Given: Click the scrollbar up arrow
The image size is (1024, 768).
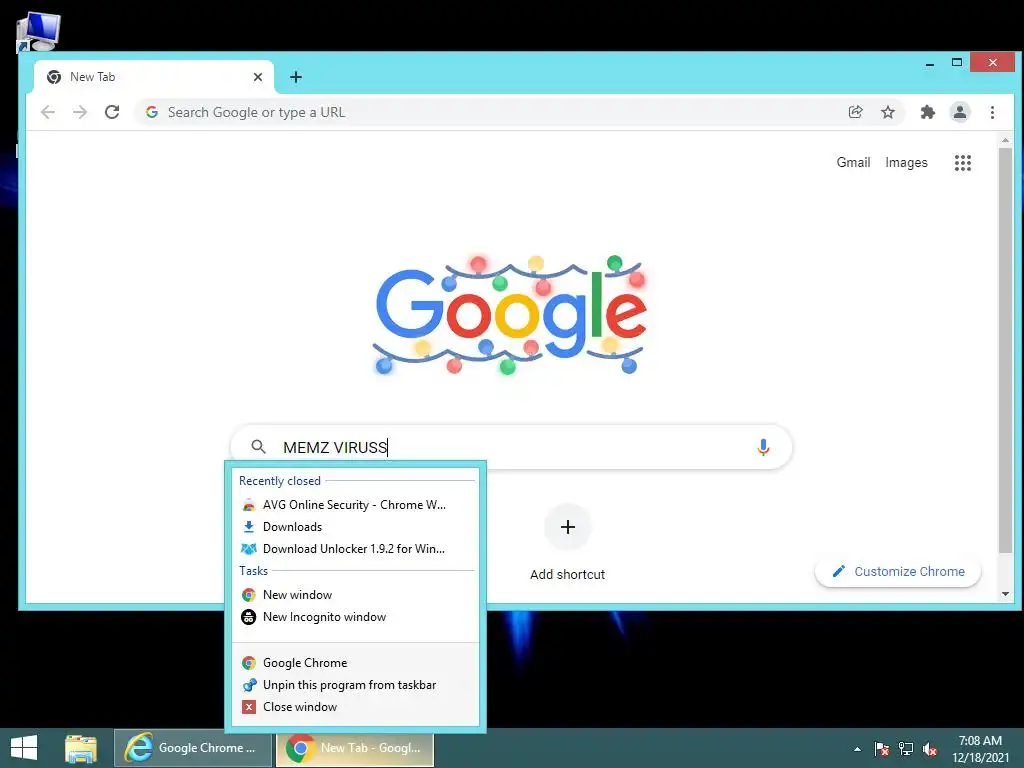Looking at the screenshot, I should (x=1005, y=140).
